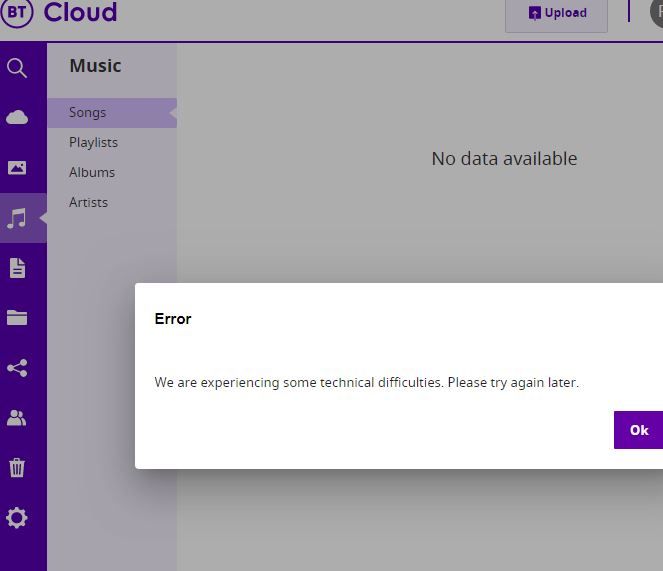Select the music note sidebar icon
This screenshot has width=663, height=571.
click(x=17, y=218)
